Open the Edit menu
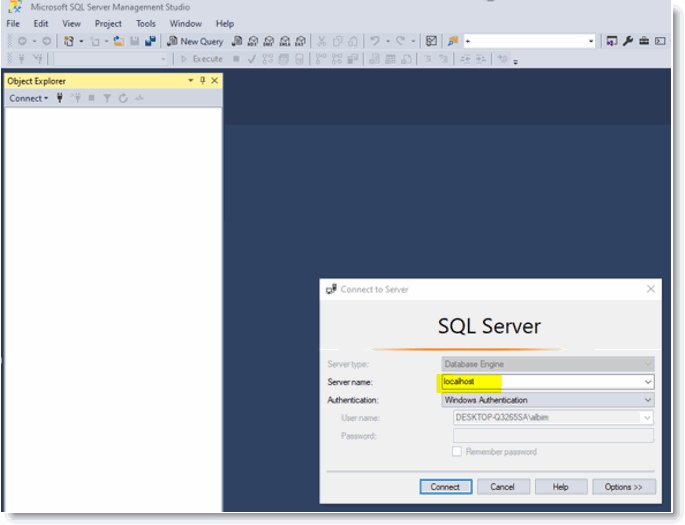 click(41, 24)
